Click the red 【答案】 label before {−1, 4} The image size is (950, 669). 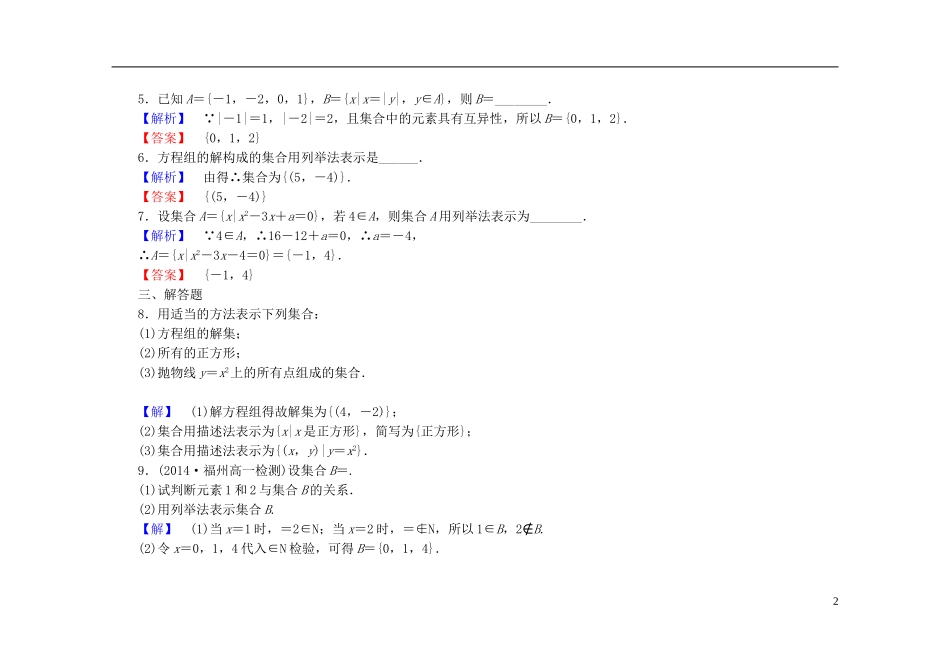(164, 275)
